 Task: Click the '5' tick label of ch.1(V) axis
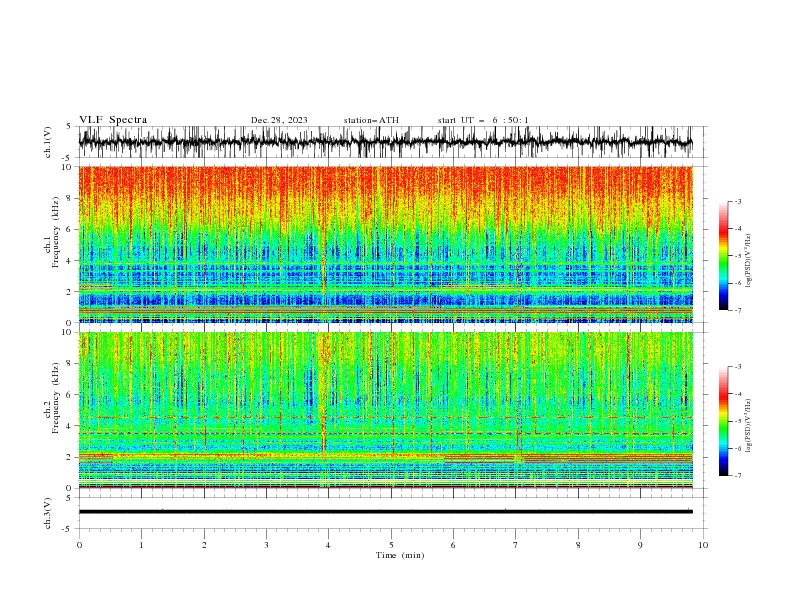coord(68,126)
